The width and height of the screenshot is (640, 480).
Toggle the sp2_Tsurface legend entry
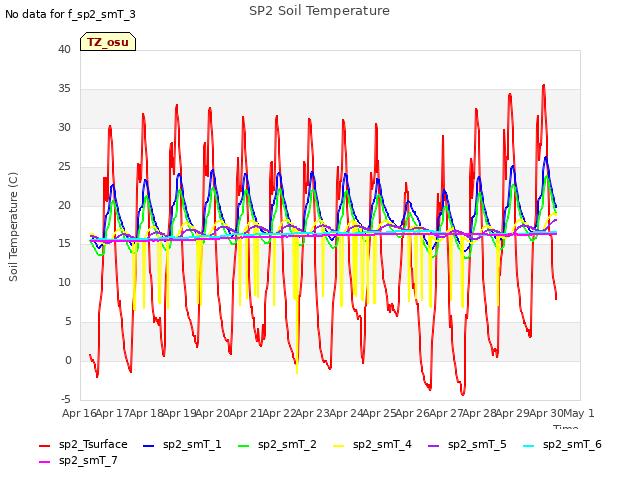pos(83,444)
